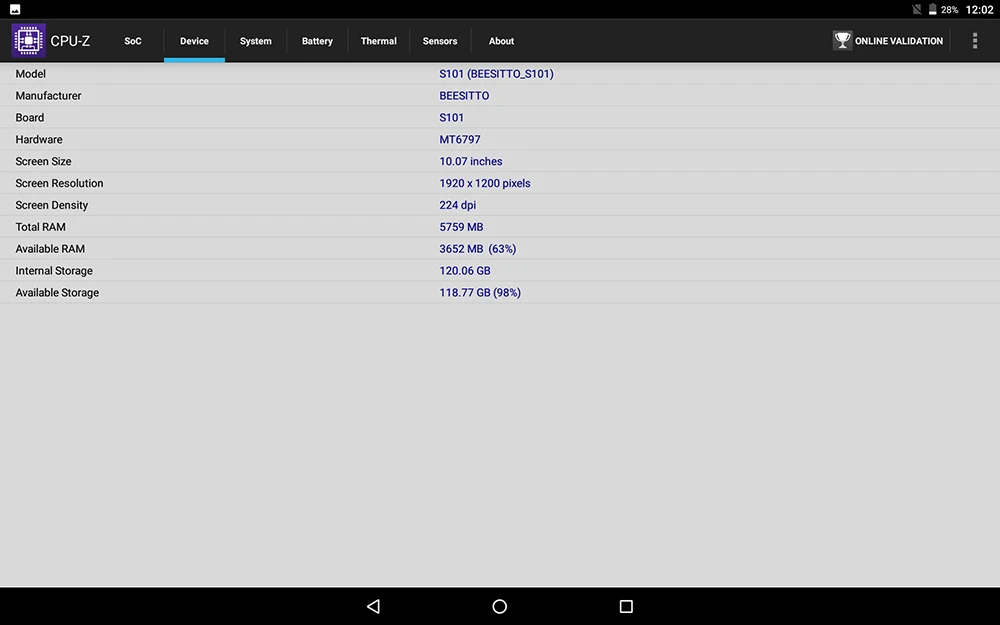The height and width of the screenshot is (625, 1000).
Task: Tap the CPU-Z app logo icon
Action: pos(28,40)
